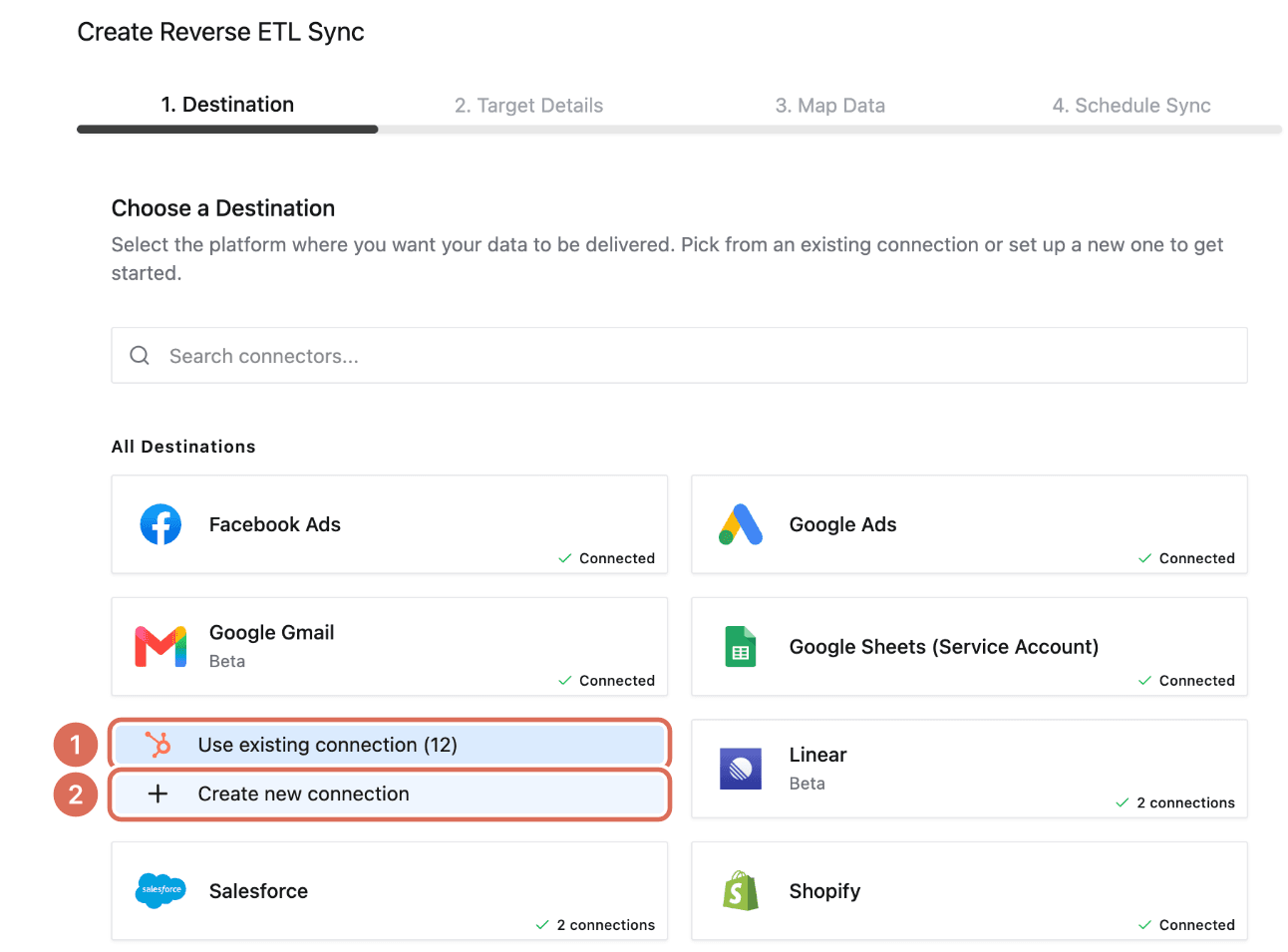Click Connected status on Shopify

(1187, 925)
